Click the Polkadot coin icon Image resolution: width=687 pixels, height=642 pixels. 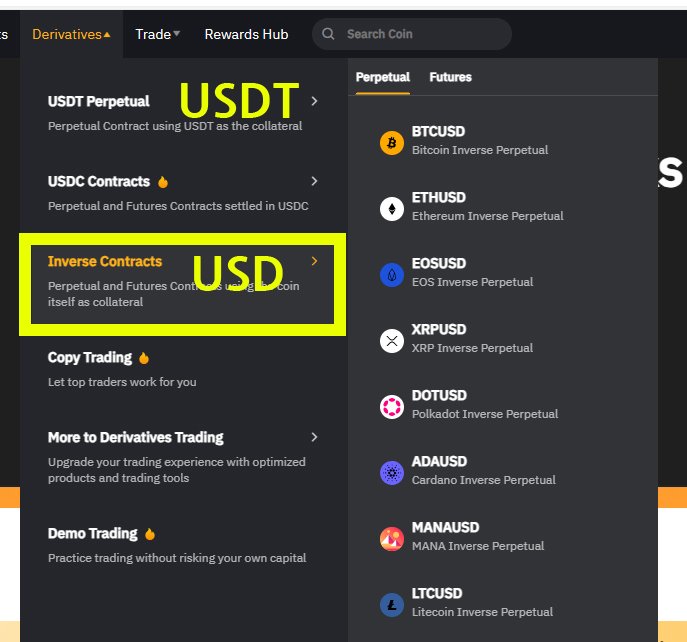(392, 407)
